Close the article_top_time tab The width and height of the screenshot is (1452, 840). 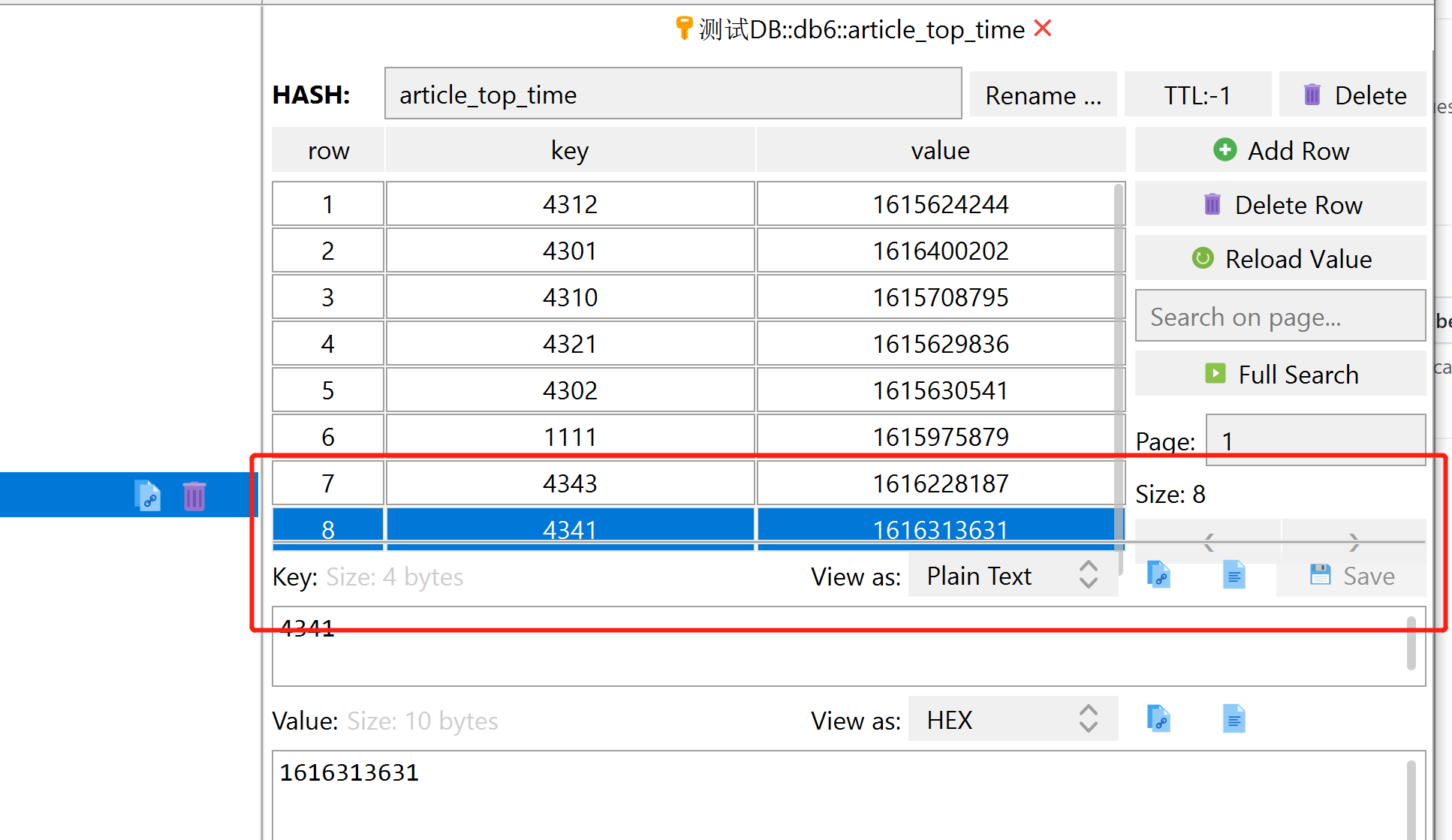pyautogui.click(x=1043, y=28)
